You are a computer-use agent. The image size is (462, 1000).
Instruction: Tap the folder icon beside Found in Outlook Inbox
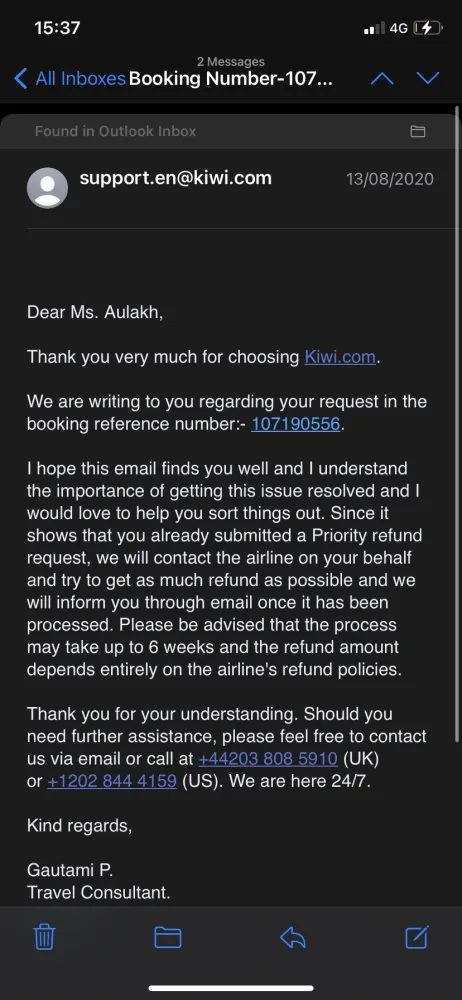tap(418, 131)
